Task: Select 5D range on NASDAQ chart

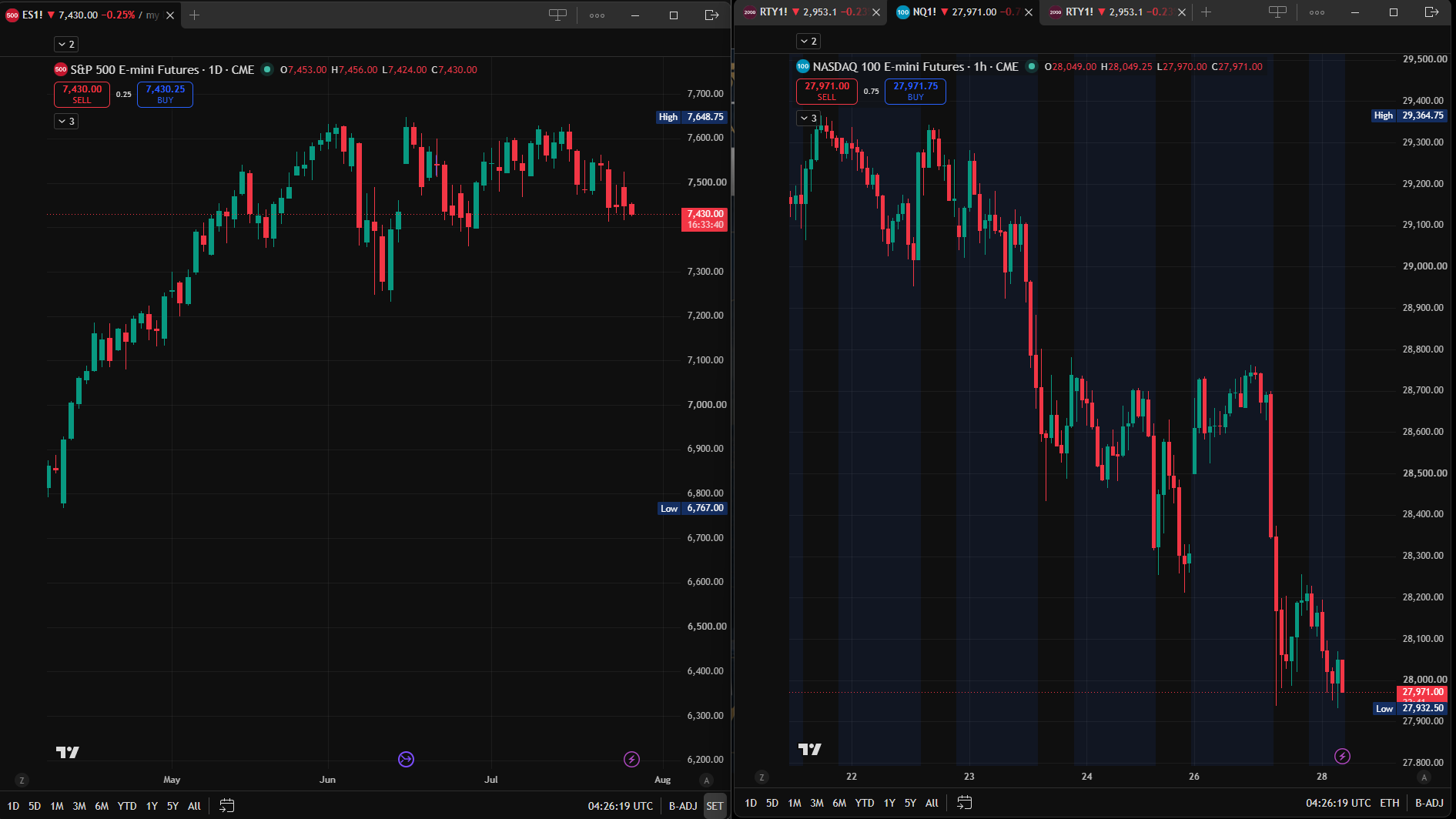Action: pyautogui.click(x=772, y=803)
